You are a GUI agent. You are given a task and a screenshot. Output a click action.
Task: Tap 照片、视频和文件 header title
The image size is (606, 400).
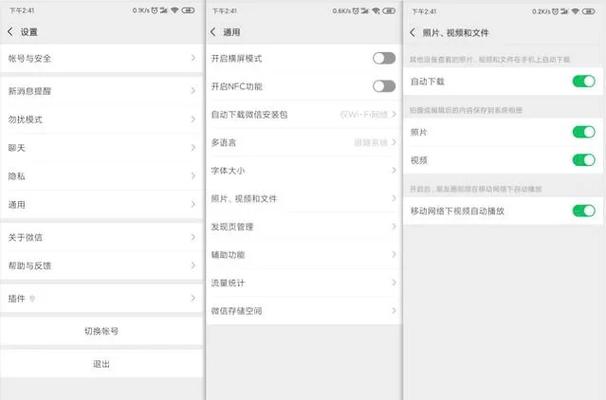click(456, 33)
